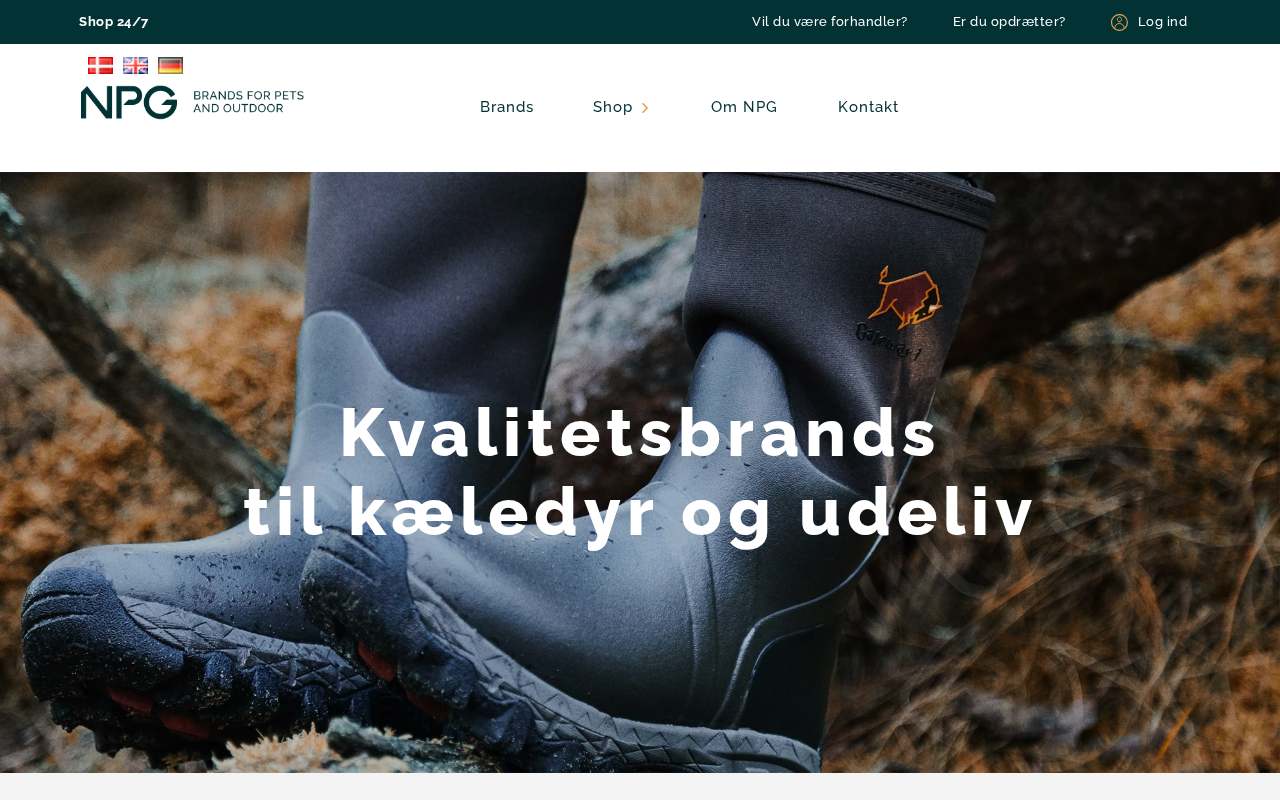Open the Brands menu item
Viewport: 1280px width, 800px height.
507,107
